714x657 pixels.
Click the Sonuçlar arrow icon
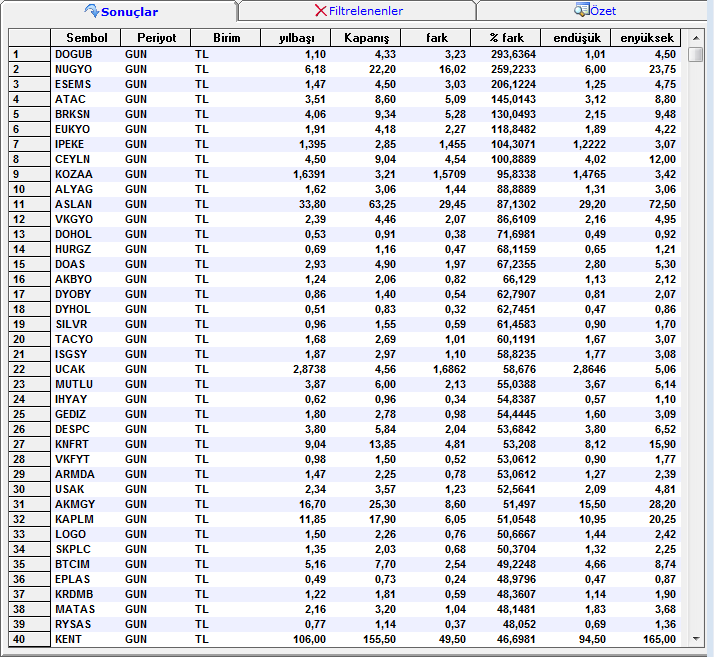92,10
